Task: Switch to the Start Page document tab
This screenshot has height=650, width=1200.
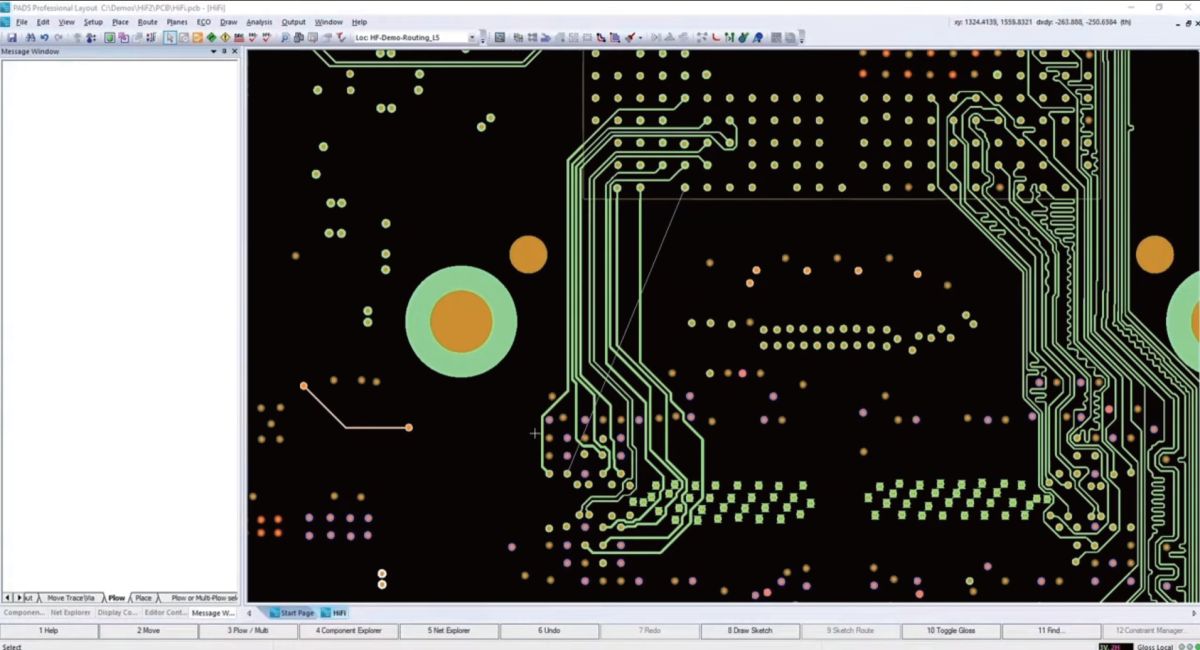Action: pos(291,613)
